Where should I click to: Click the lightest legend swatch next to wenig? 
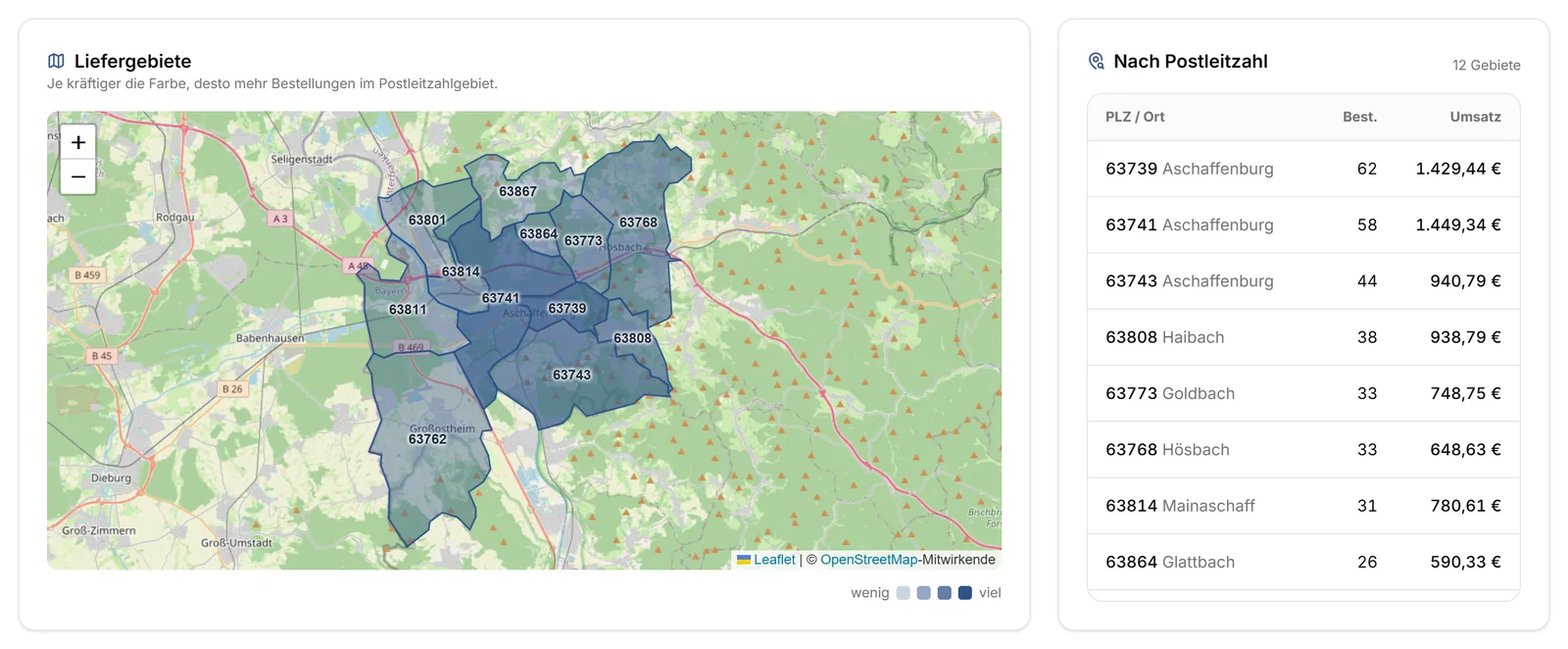pyautogui.click(x=904, y=593)
